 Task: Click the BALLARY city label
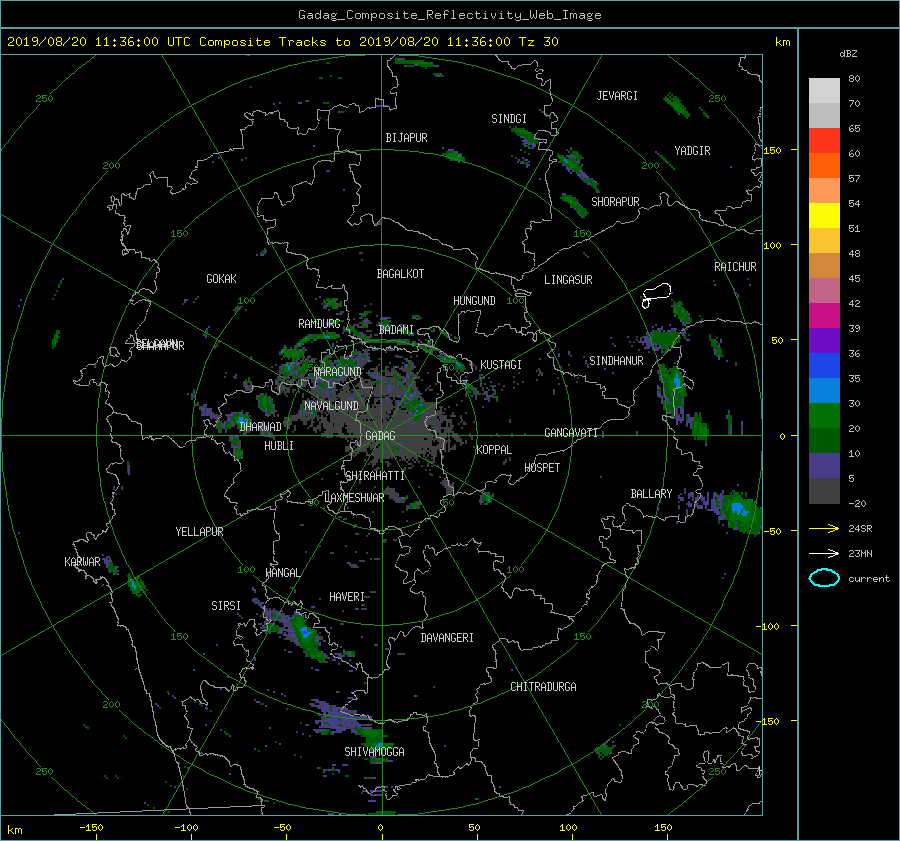pos(651,494)
